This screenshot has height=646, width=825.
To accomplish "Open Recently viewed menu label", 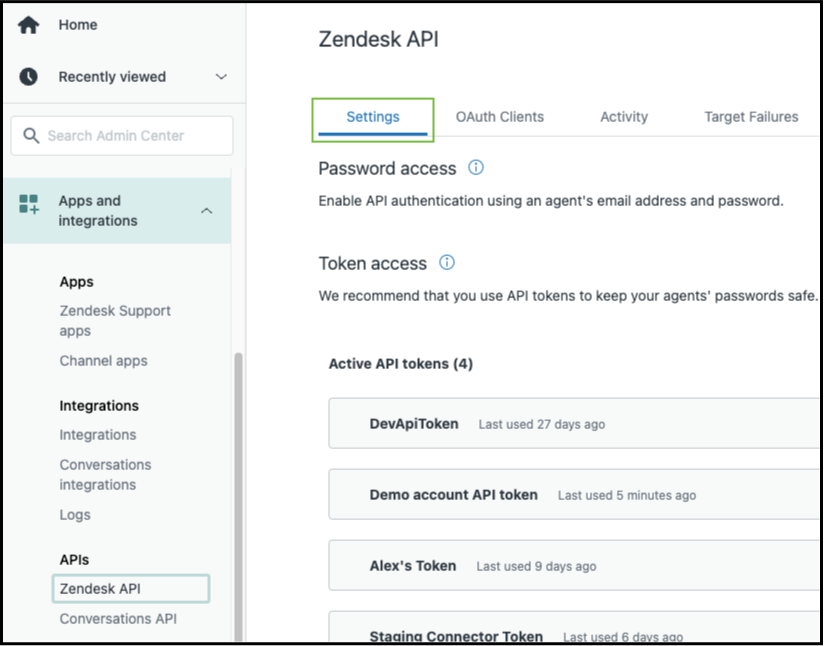I will 112,77.
